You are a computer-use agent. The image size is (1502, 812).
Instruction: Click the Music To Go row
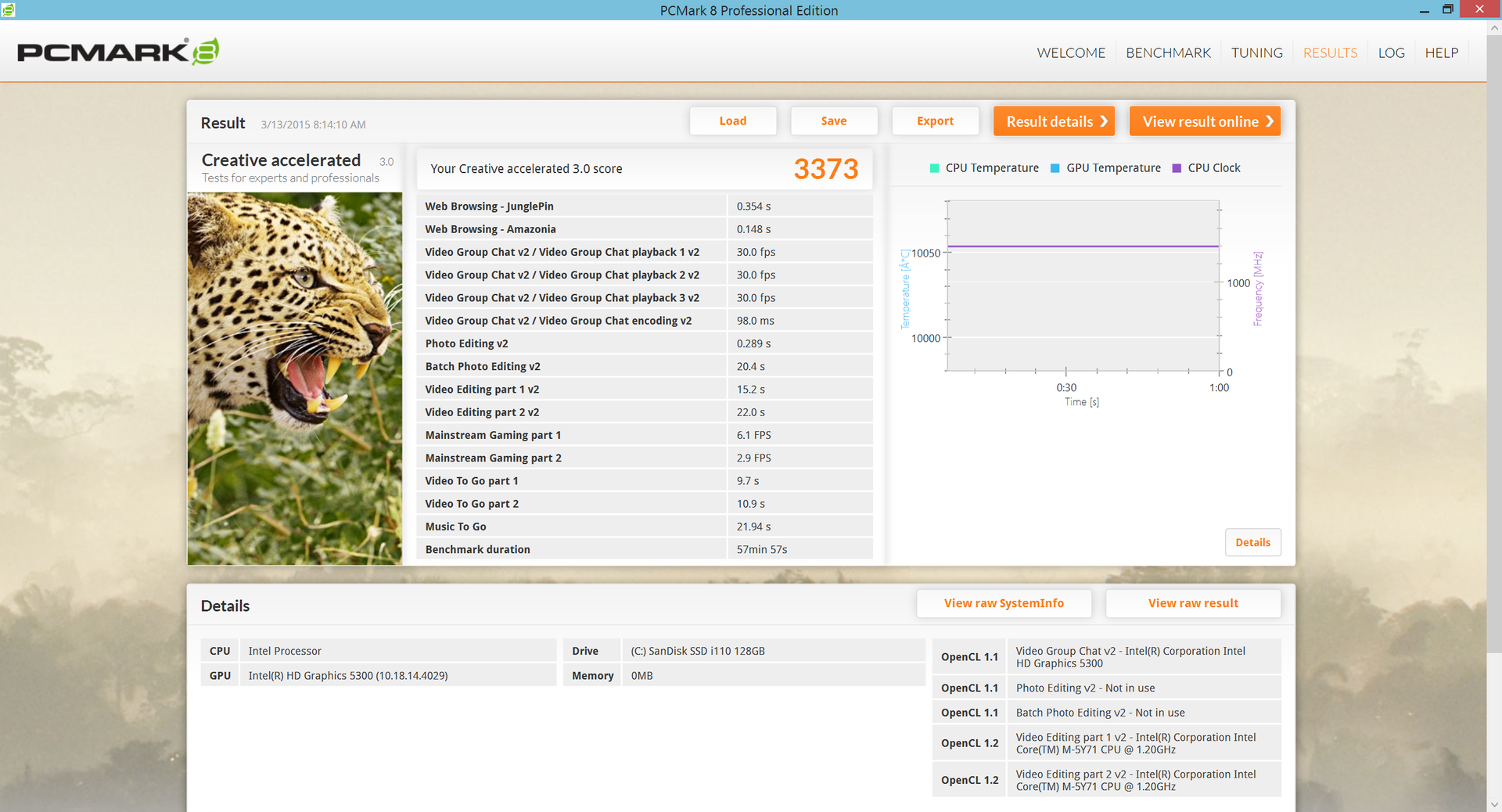pyautogui.click(x=645, y=526)
